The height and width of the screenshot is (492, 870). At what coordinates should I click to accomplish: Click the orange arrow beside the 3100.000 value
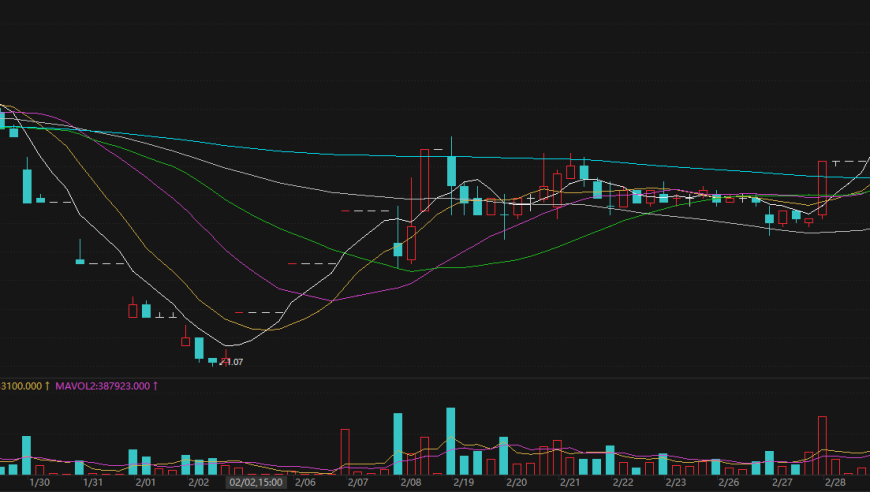(x=47, y=385)
